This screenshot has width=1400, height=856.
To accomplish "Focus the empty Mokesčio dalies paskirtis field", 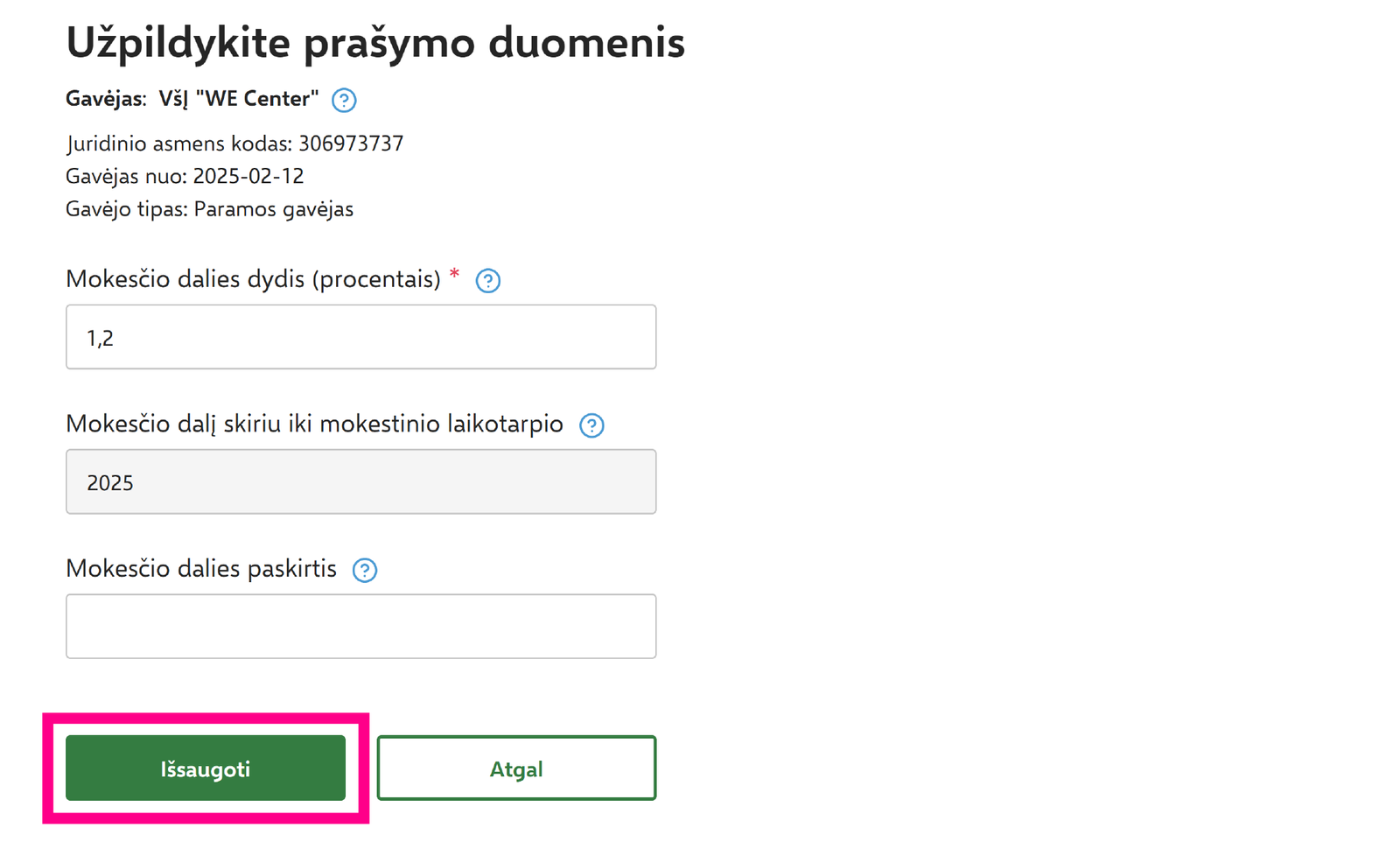I will pyautogui.click(x=360, y=627).
